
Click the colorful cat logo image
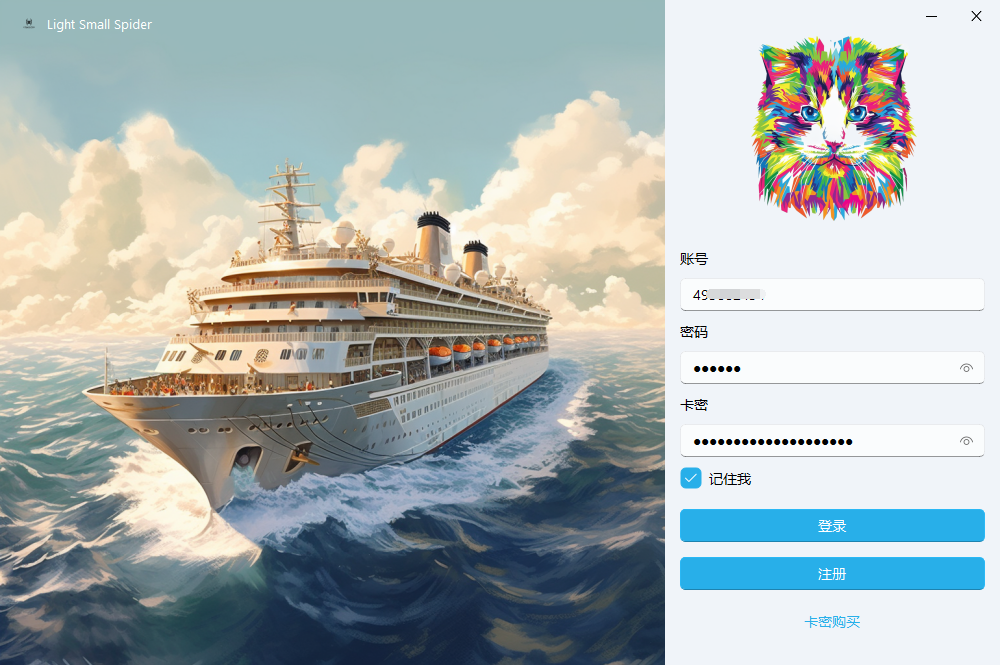(832, 128)
